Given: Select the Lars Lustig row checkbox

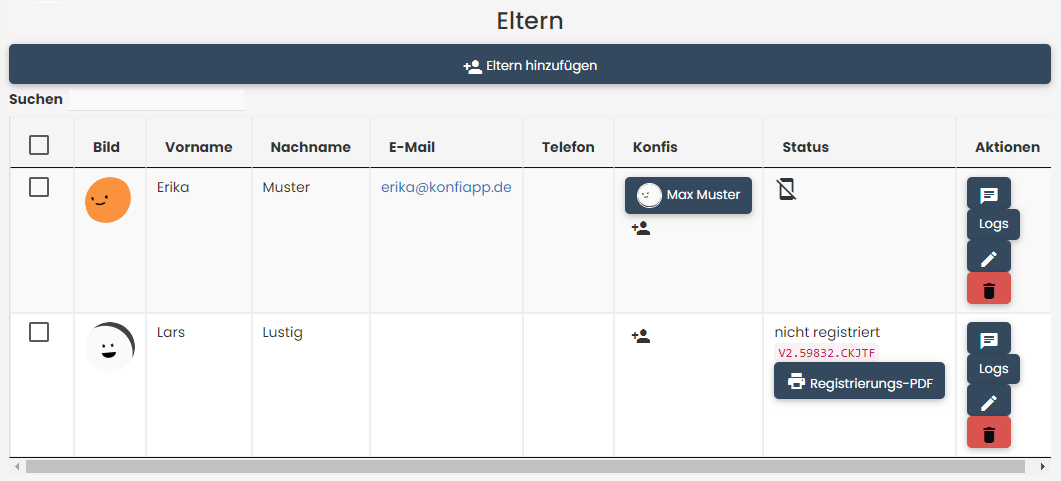Looking at the screenshot, I should click(39, 332).
